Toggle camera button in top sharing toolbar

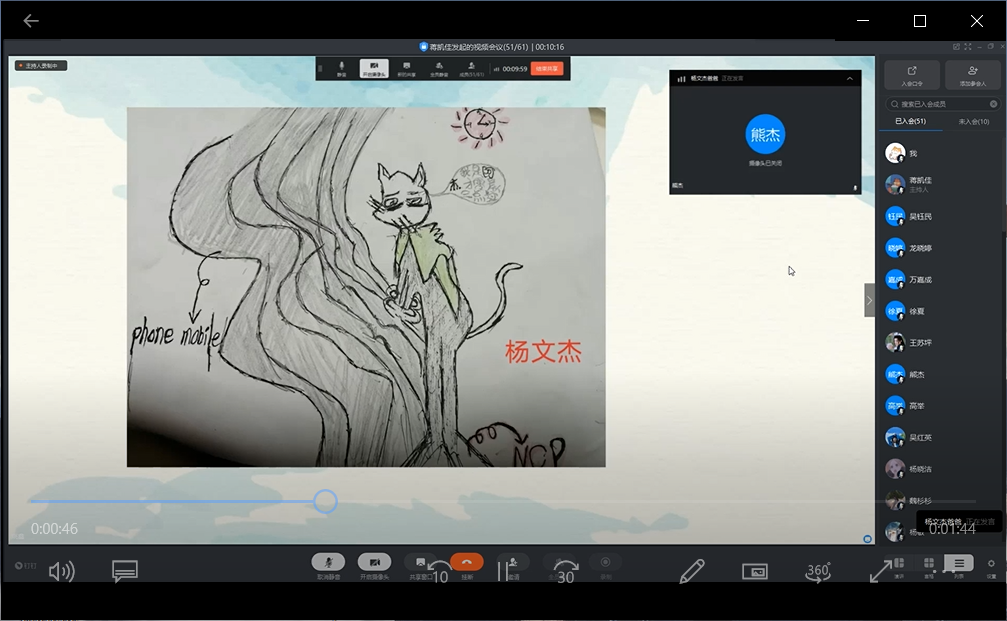374,68
